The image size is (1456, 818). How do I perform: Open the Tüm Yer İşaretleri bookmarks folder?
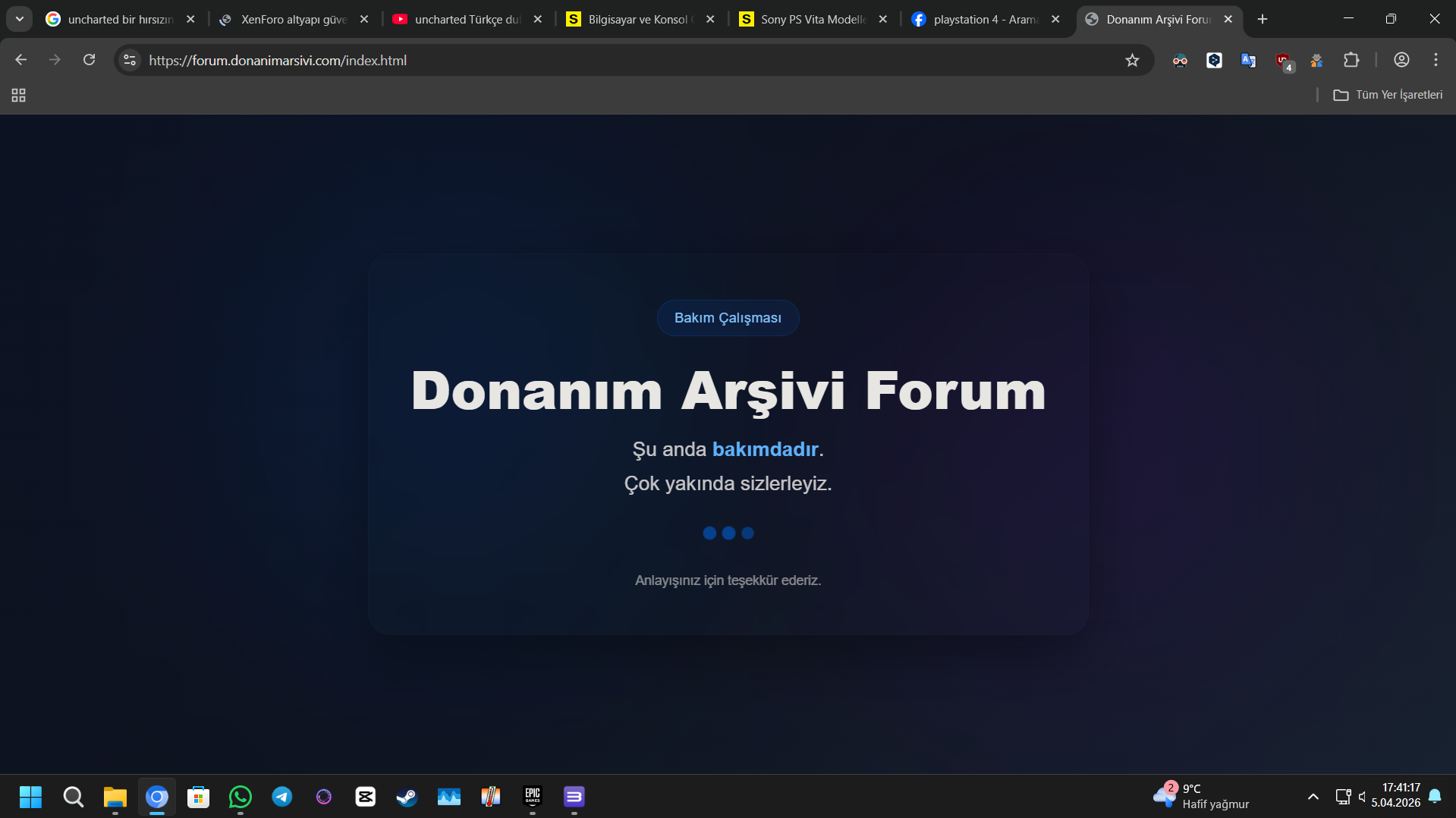tap(1388, 95)
